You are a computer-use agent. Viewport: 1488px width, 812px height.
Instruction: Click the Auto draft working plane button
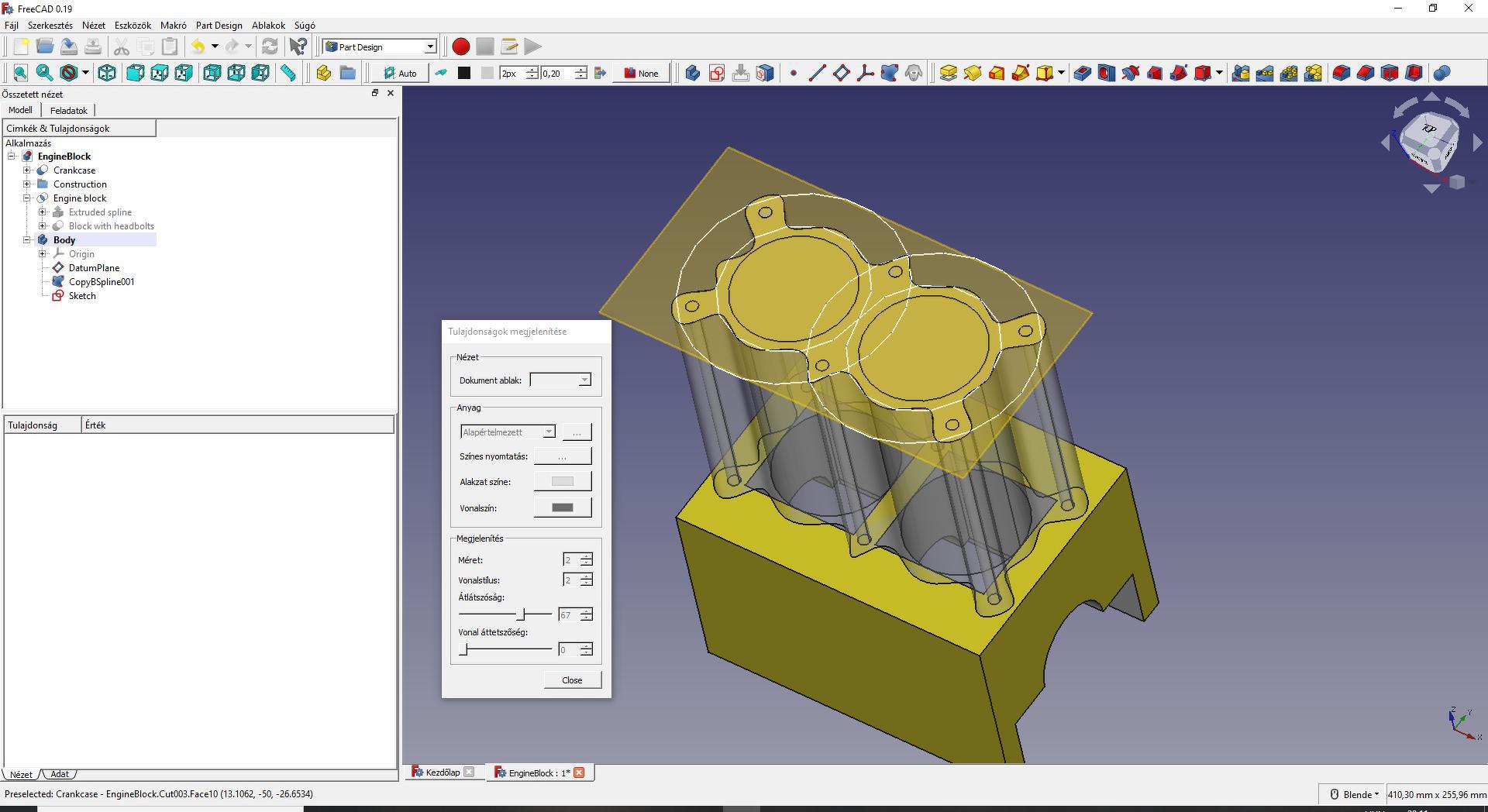click(401, 73)
